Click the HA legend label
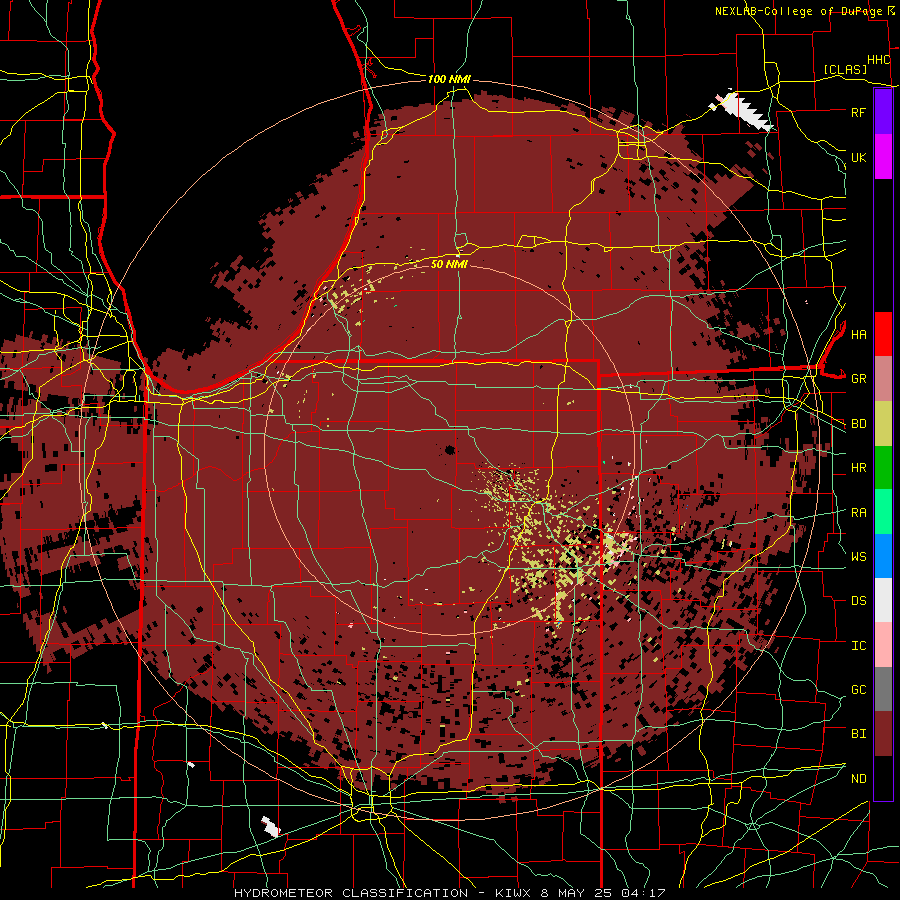 (858, 335)
